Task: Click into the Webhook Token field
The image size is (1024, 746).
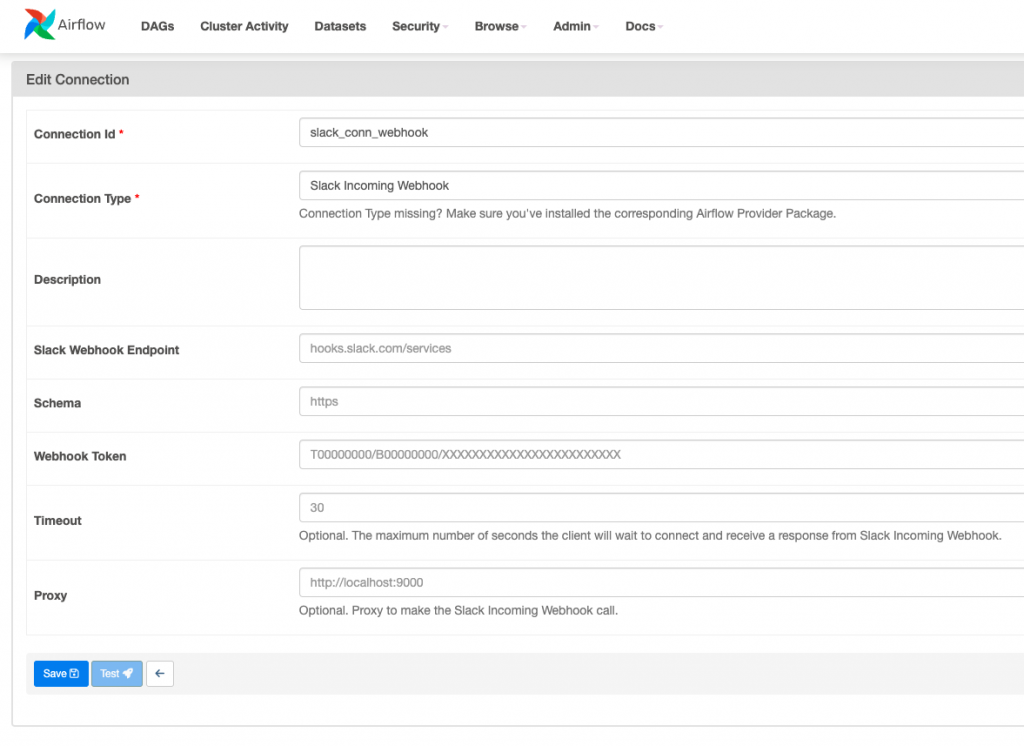Action: pyautogui.click(x=660, y=454)
